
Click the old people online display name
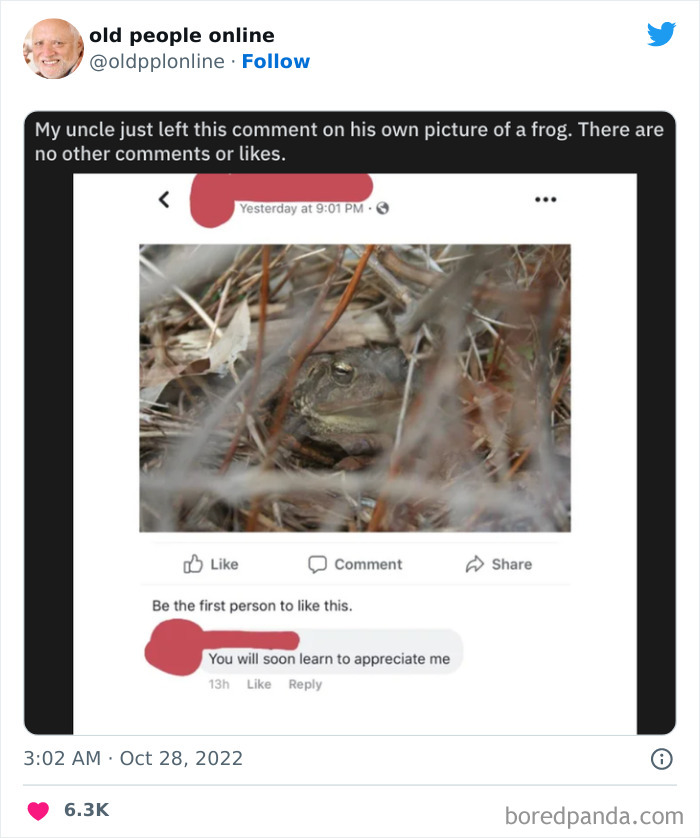[181, 36]
